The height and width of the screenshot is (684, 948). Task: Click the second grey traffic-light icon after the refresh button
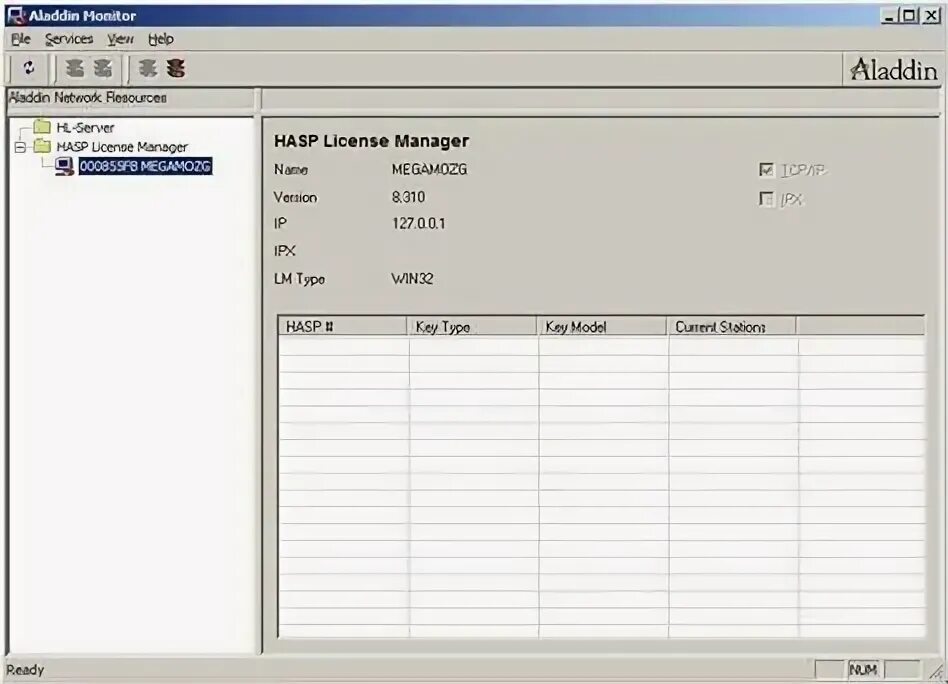click(103, 68)
